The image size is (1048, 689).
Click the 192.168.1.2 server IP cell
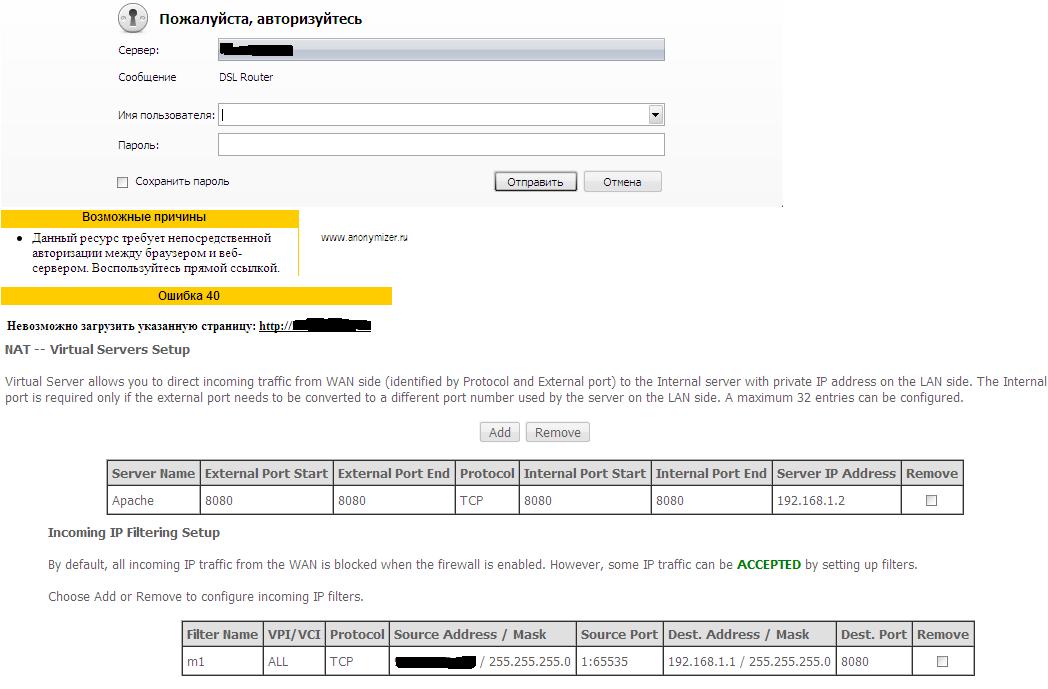tap(836, 500)
